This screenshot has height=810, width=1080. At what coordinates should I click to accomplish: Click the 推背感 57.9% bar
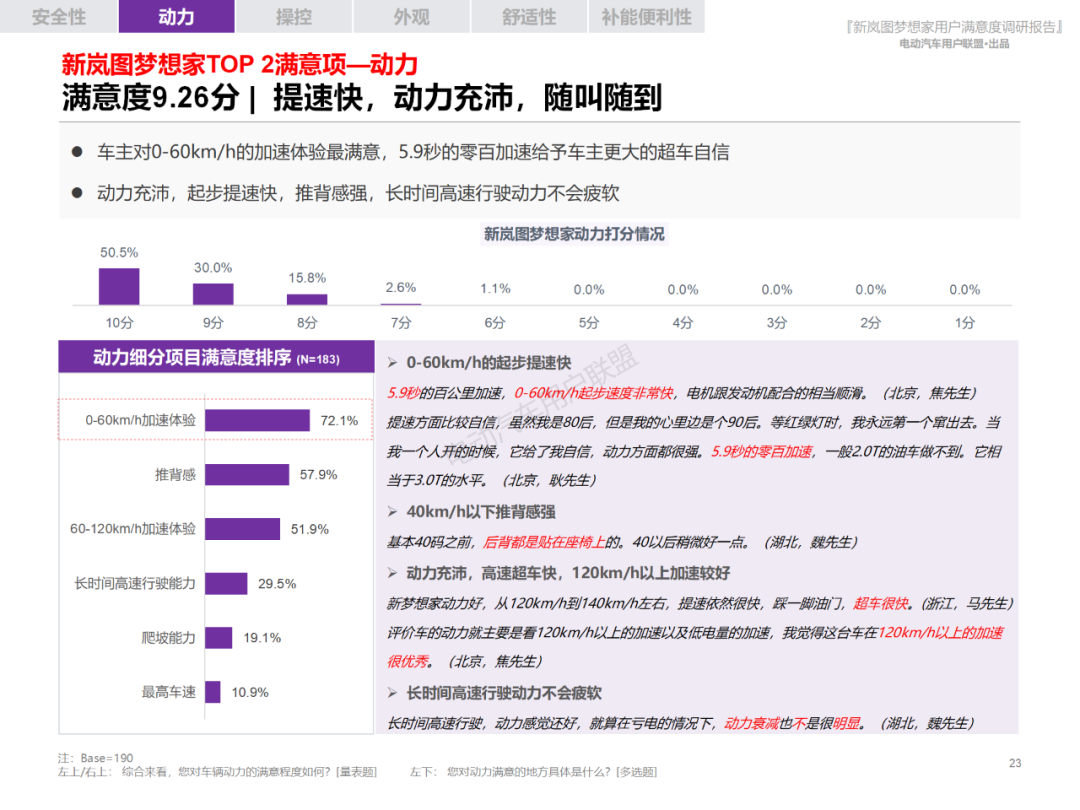point(247,475)
